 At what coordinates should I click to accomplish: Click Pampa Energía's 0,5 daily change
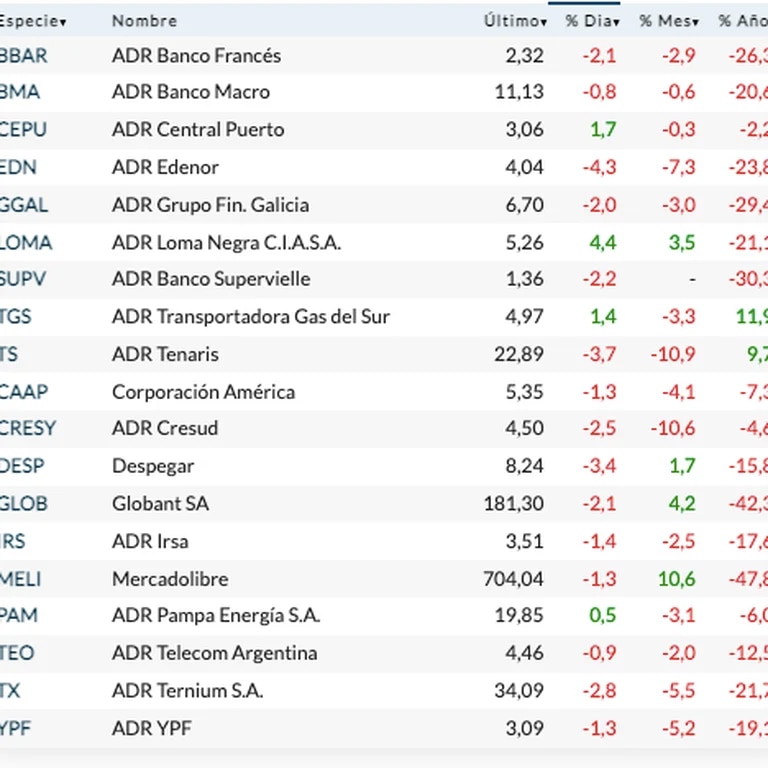tap(603, 616)
